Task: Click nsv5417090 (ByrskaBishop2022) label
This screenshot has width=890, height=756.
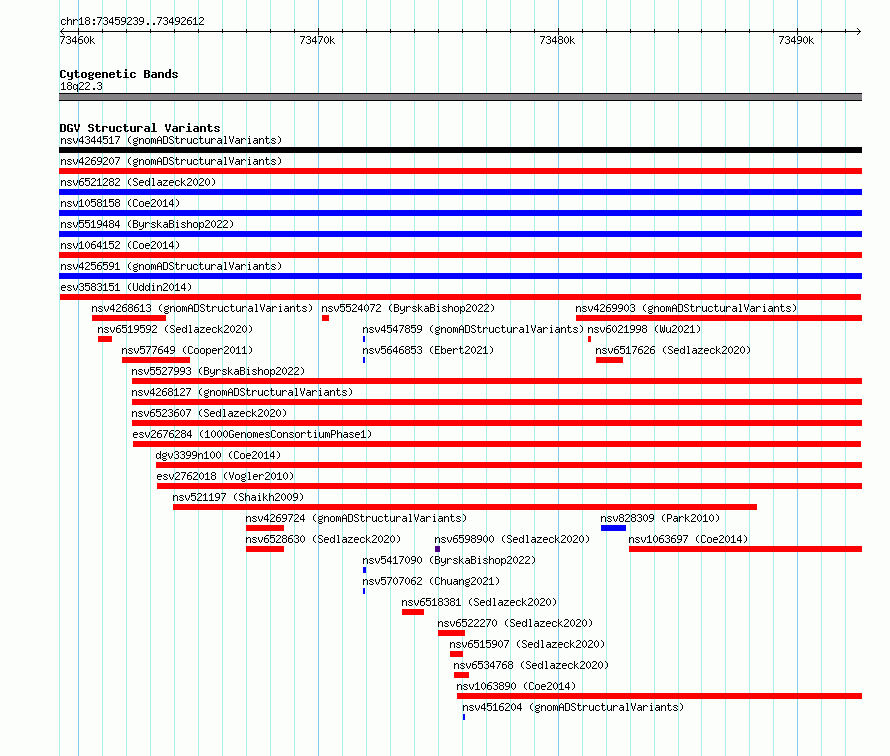Action: click(x=449, y=560)
